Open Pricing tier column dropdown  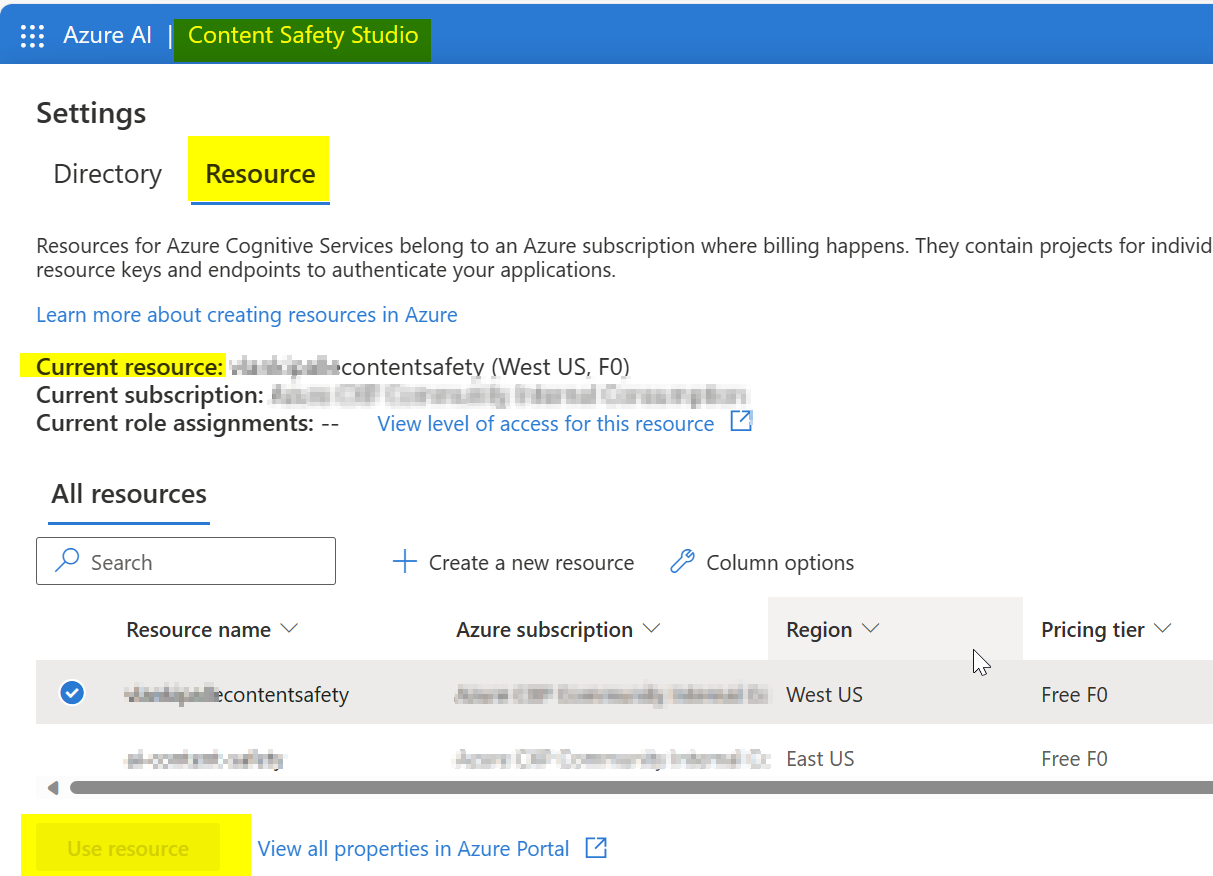pyautogui.click(x=1163, y=629)
